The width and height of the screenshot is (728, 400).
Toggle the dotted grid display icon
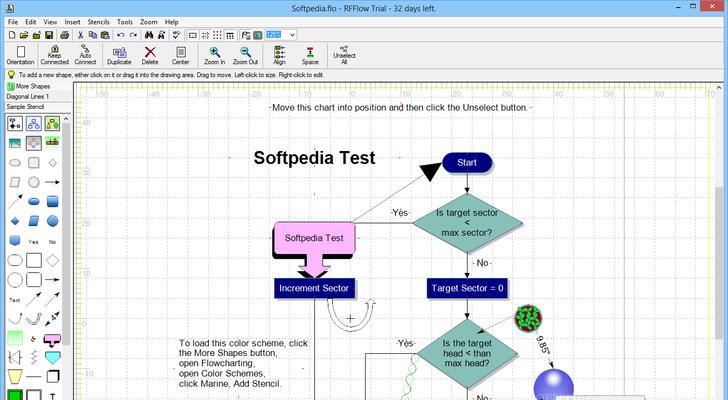[x=217, y=35]
